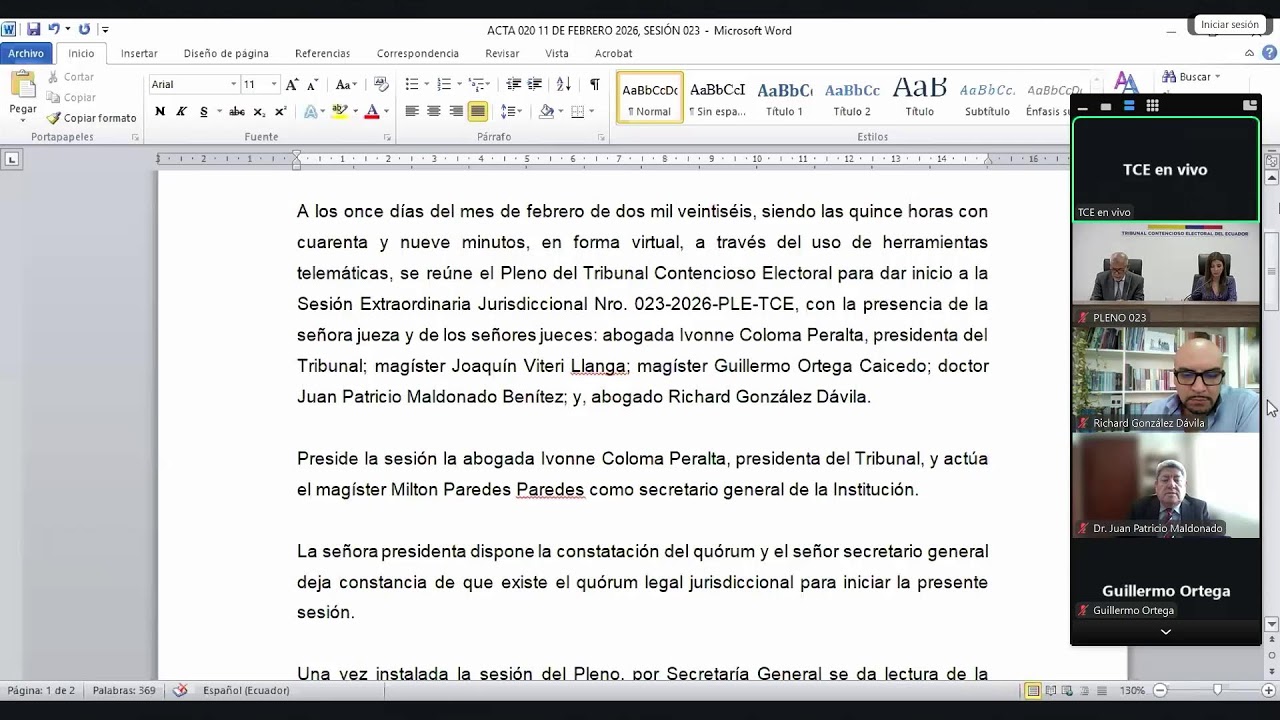
Task: Expand the Párrafo dialog launcher
Action: click(x=601, y=137)
